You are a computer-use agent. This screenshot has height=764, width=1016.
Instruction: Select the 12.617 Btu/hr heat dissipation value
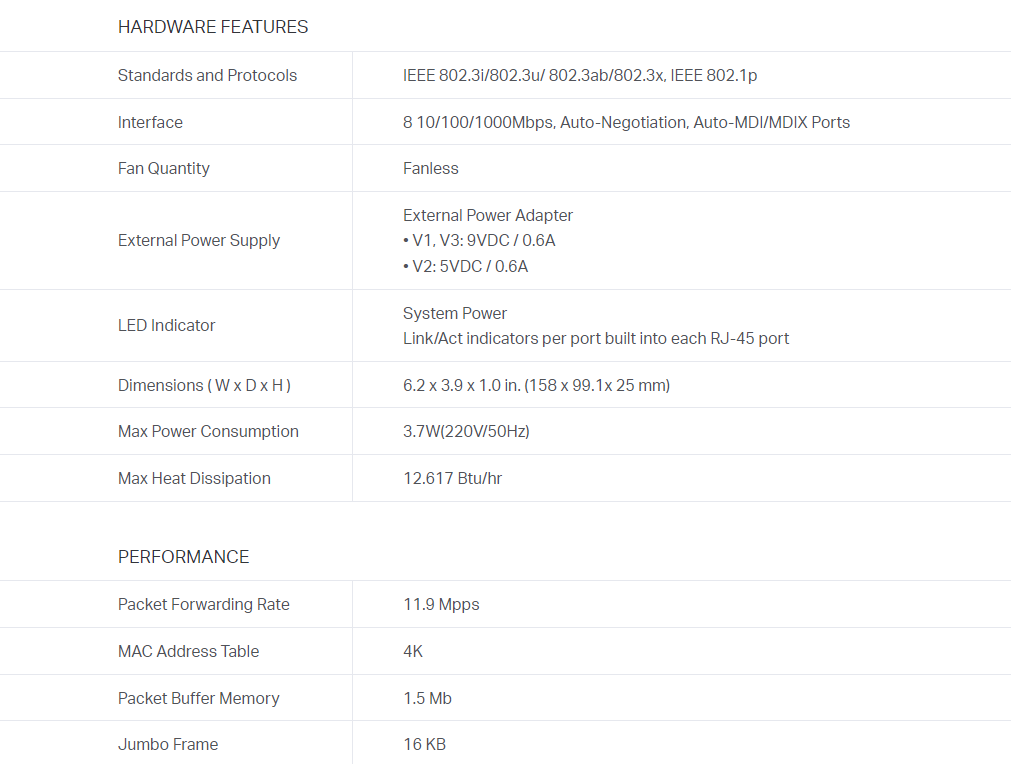[452, 479]
